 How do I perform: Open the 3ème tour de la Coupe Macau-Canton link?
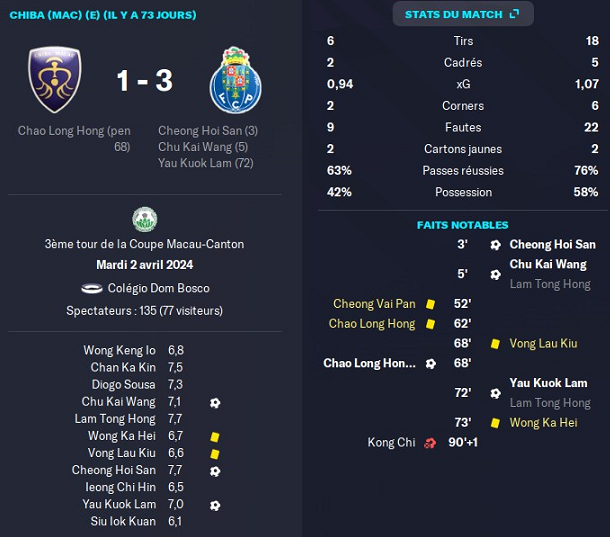[144, 244]
